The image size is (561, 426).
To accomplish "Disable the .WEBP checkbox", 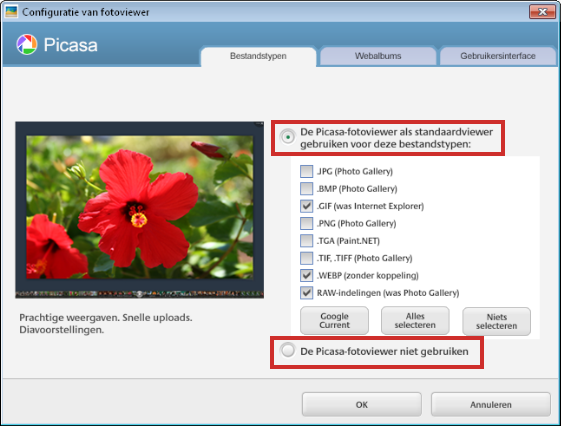I will [x=306, y=275].
